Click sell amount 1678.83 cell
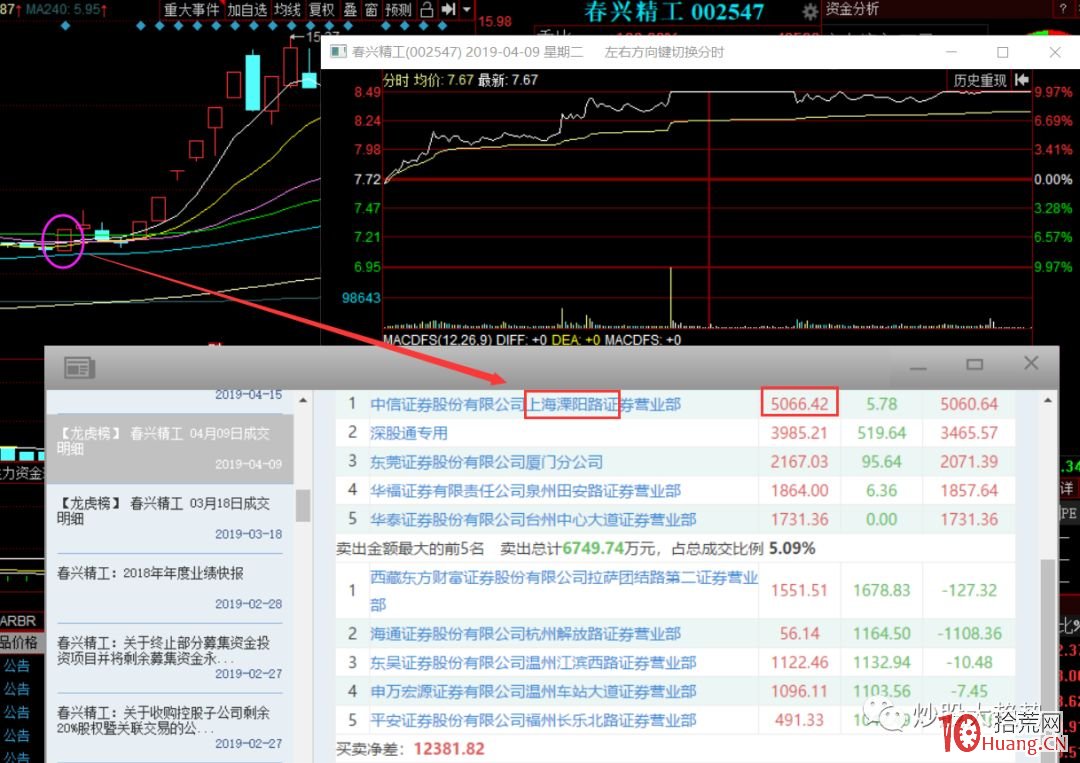 click(x=882, y=590)
